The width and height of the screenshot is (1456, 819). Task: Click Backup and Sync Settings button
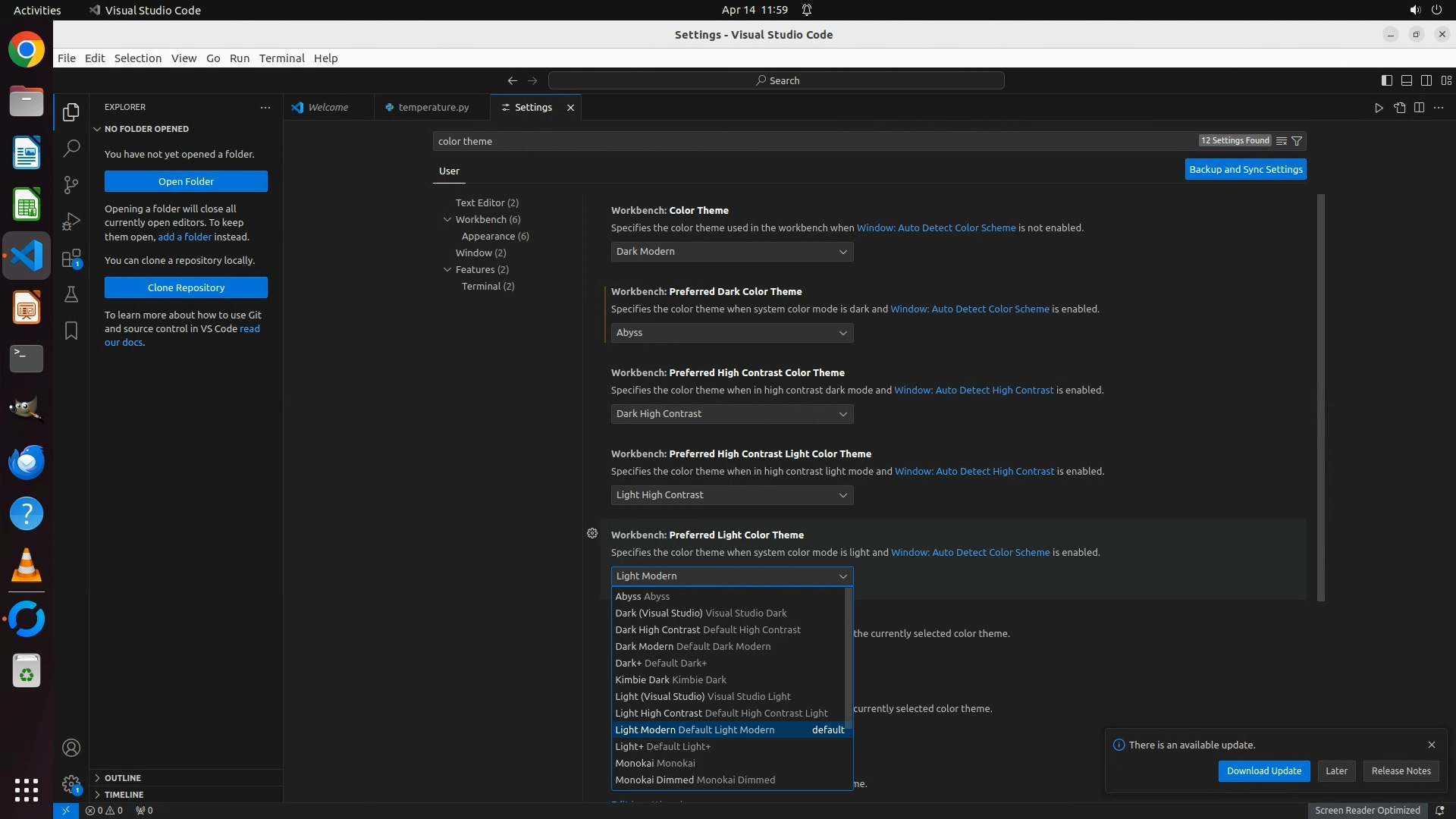pos(1245,170)
